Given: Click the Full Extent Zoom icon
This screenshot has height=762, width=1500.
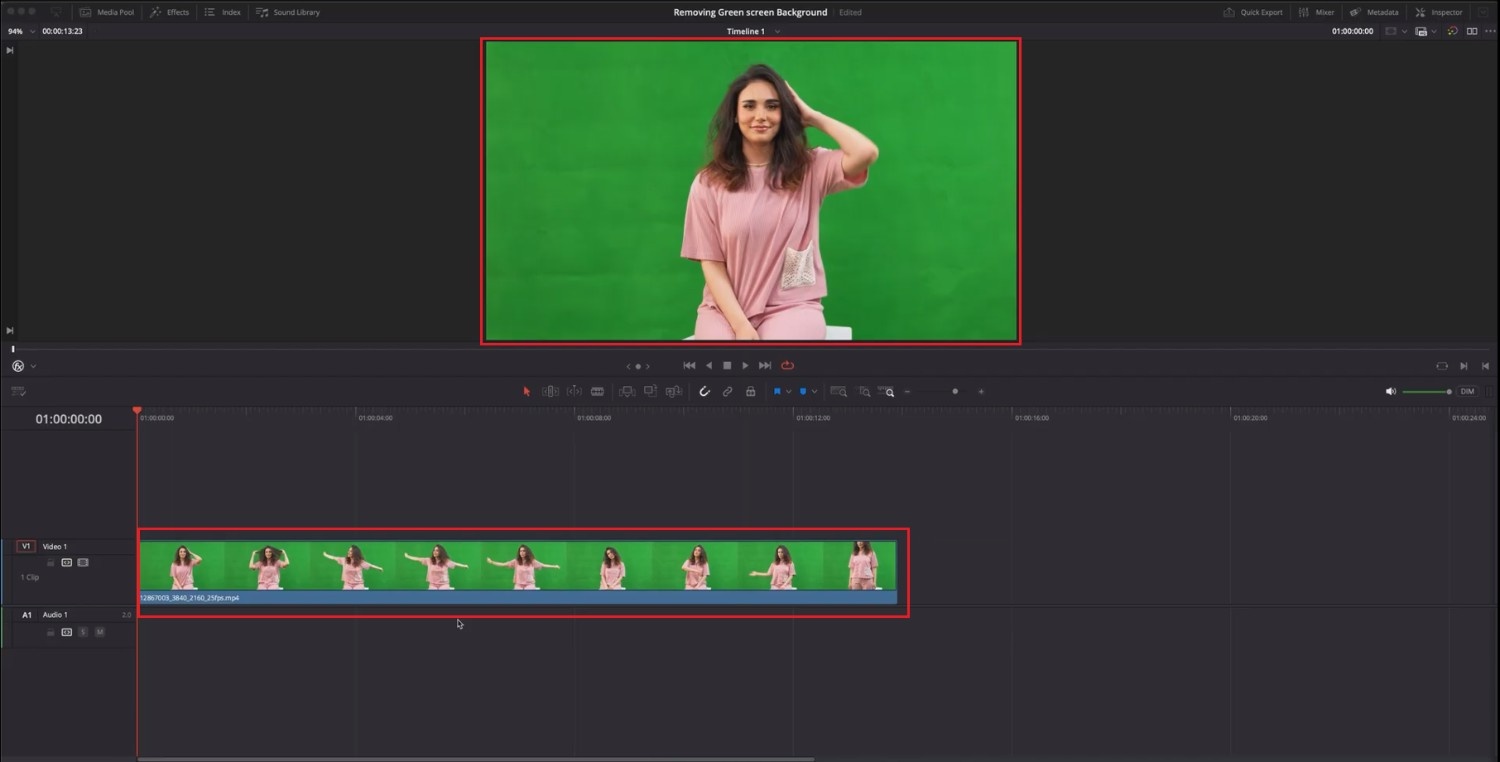Looking at the screenshot, I should [839, 392].
